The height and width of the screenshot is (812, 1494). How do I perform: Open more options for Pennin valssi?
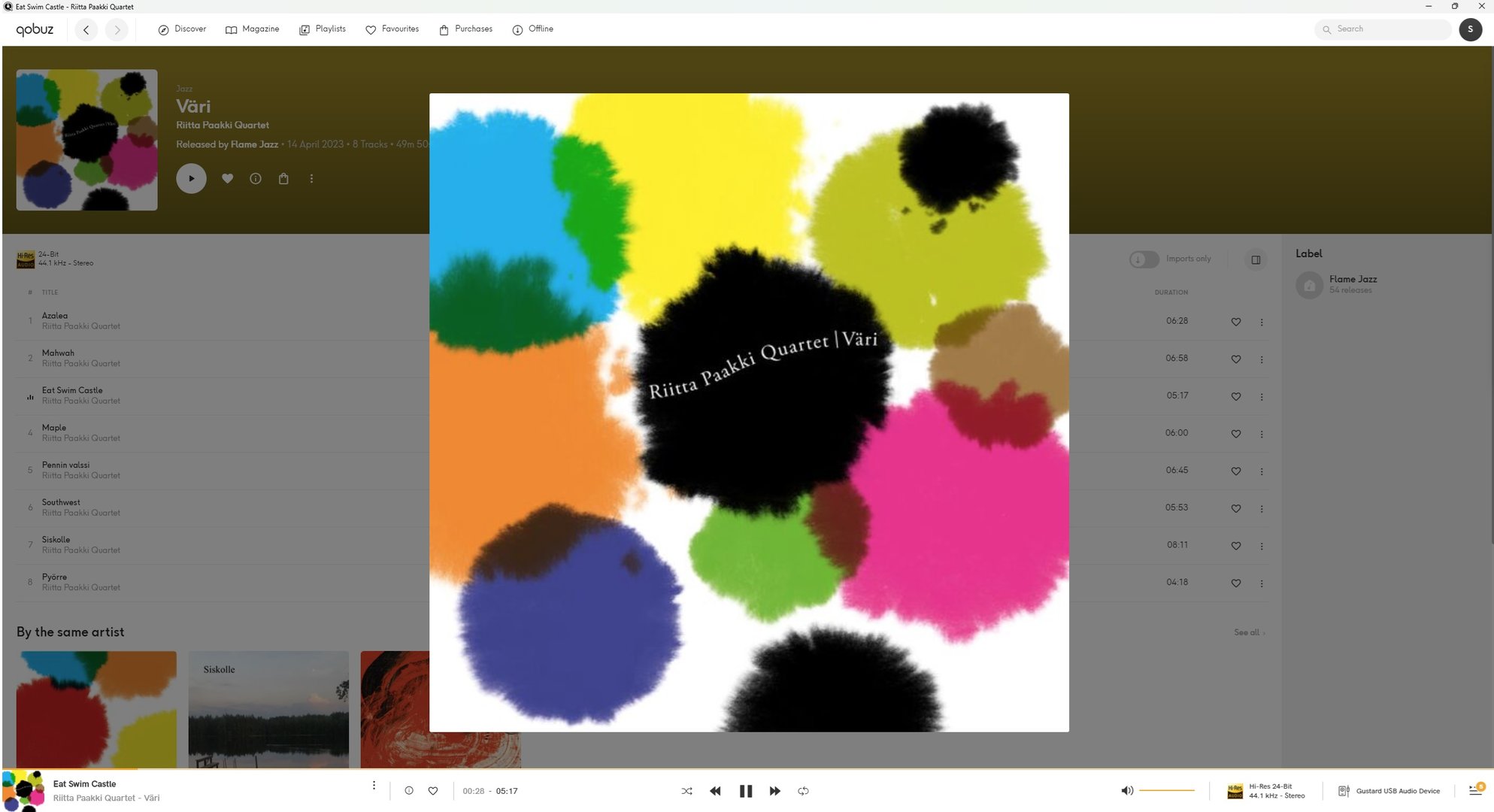[1262, 471]
